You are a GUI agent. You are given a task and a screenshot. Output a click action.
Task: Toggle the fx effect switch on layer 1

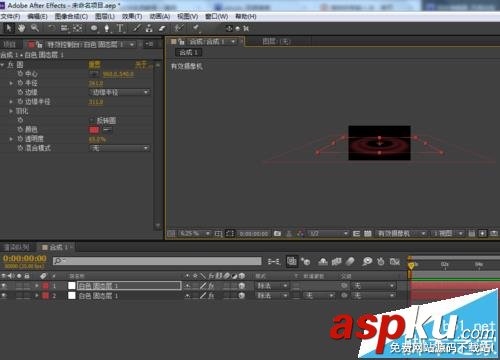[211, 286]
